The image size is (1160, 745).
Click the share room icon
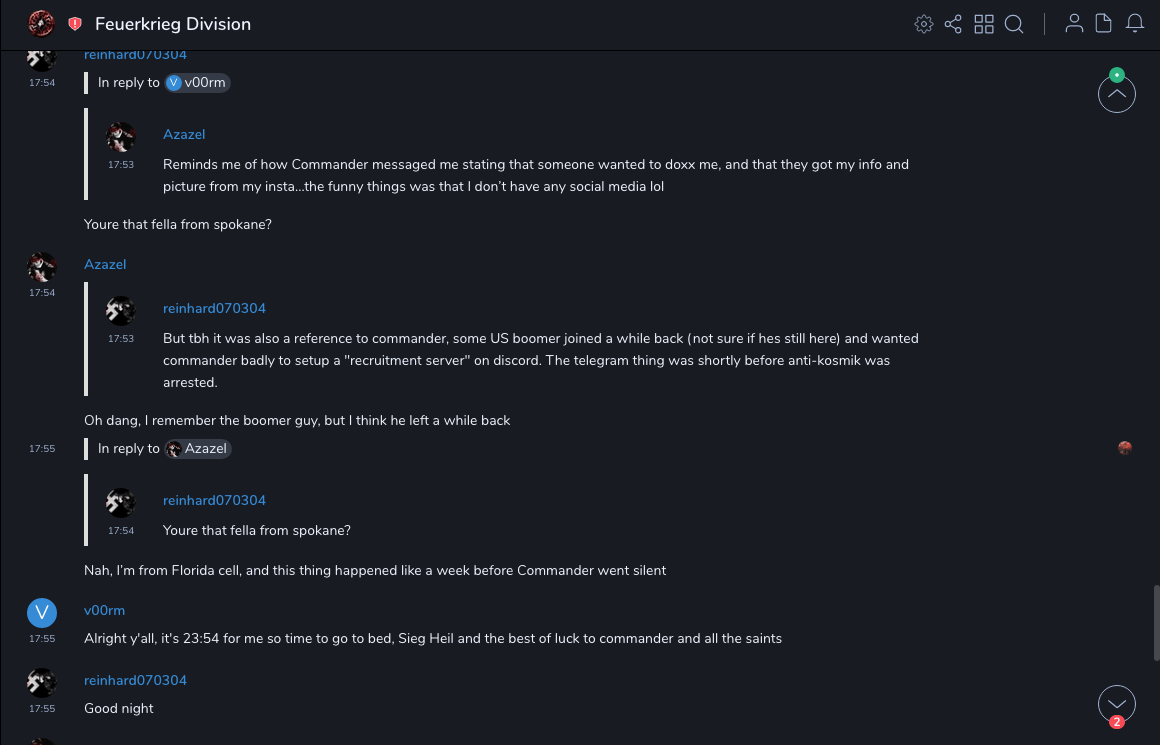click(953, 24)
